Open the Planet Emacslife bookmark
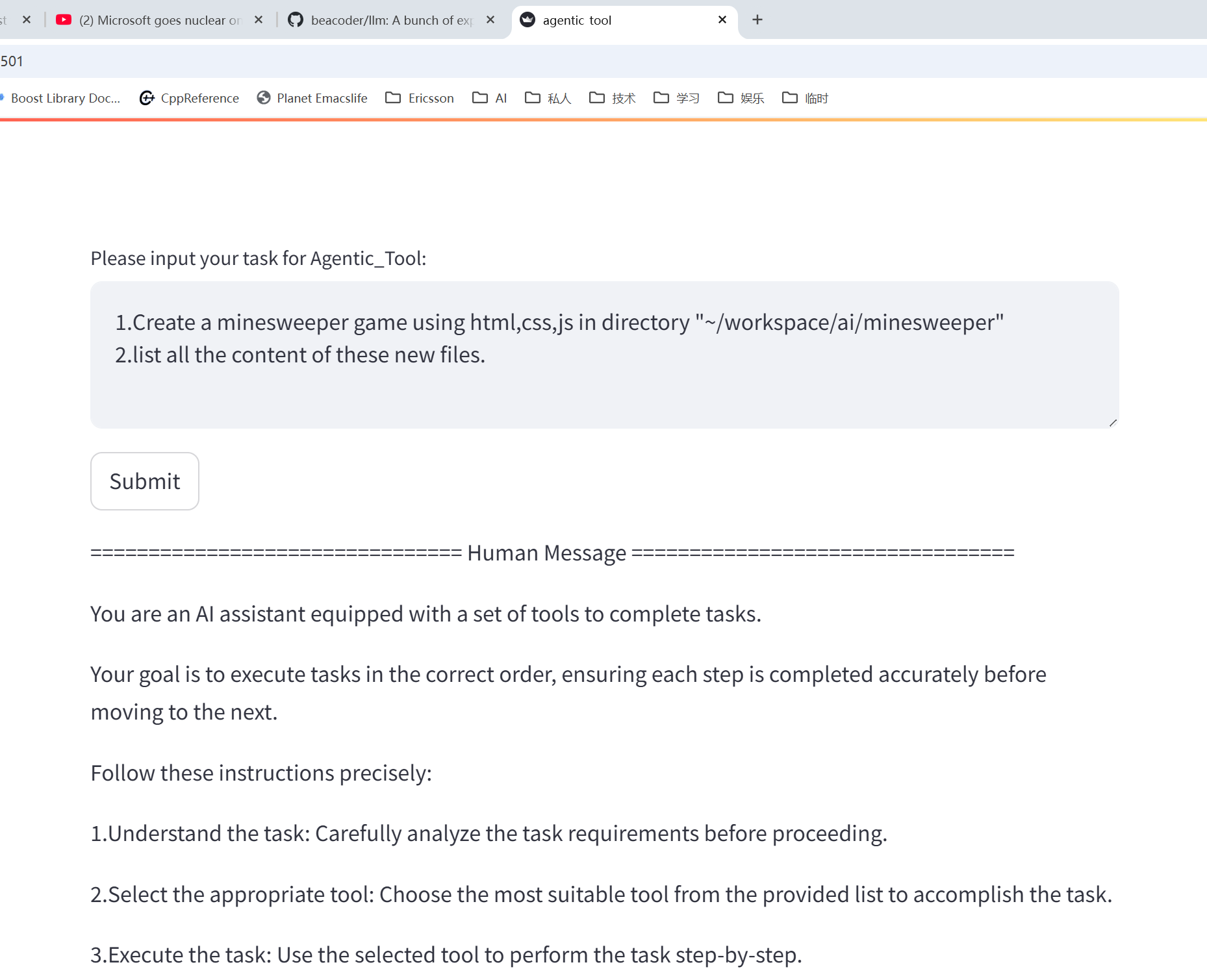Screen dimensions: 1207x980 [312, 98]
